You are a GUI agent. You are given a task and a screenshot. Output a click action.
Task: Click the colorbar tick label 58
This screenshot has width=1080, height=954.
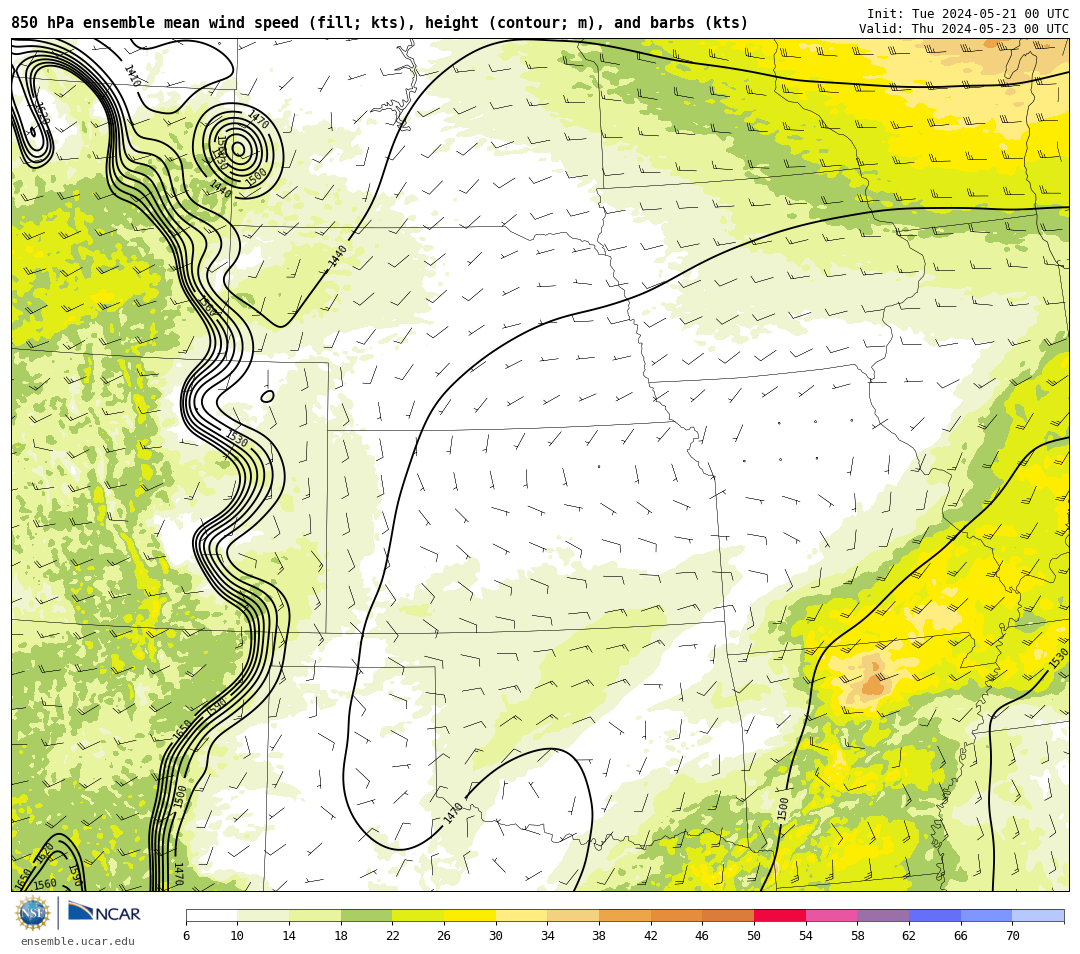[x=858, y=935]
